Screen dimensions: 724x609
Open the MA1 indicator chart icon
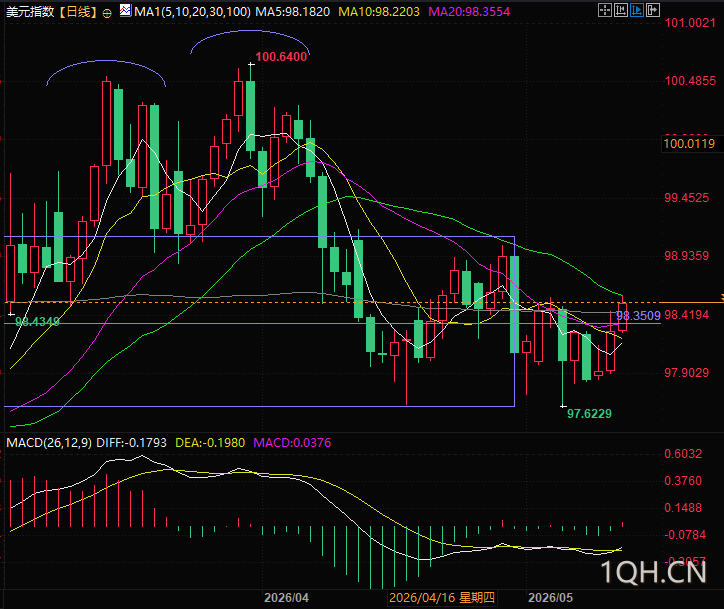point(125,10)
